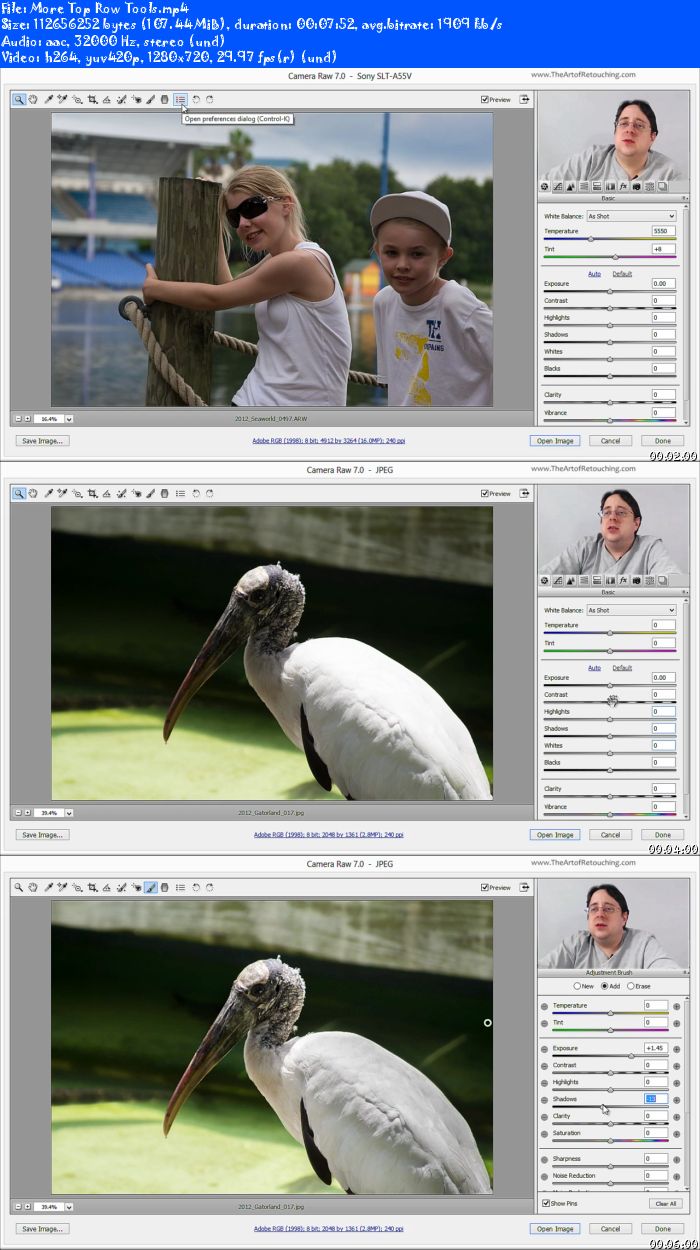Select the Hand tool in the Sony SLT-A55V window
Screen dimensions: 700x1250
[x=33, y=99]
